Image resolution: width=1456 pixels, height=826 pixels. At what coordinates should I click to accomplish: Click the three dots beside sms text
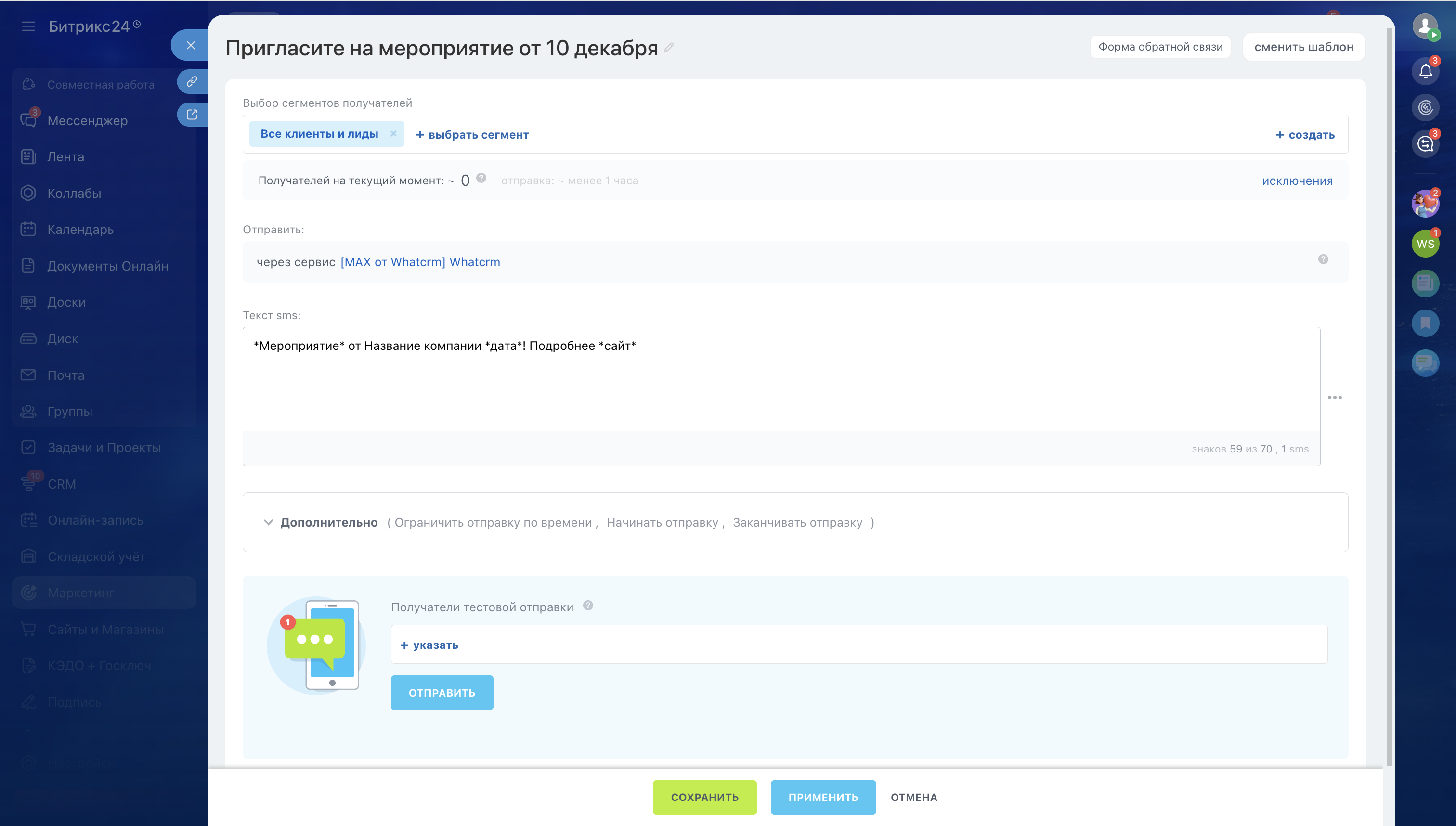point(1335,397)
